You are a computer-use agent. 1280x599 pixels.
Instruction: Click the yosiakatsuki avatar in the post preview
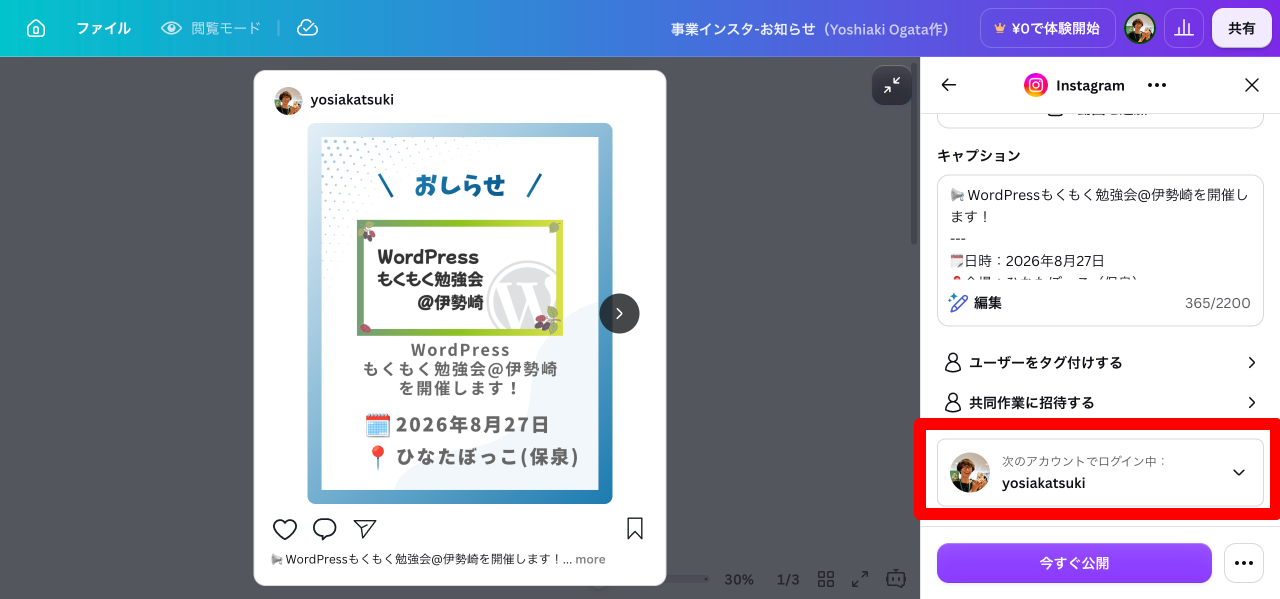(x=288, y=100)
